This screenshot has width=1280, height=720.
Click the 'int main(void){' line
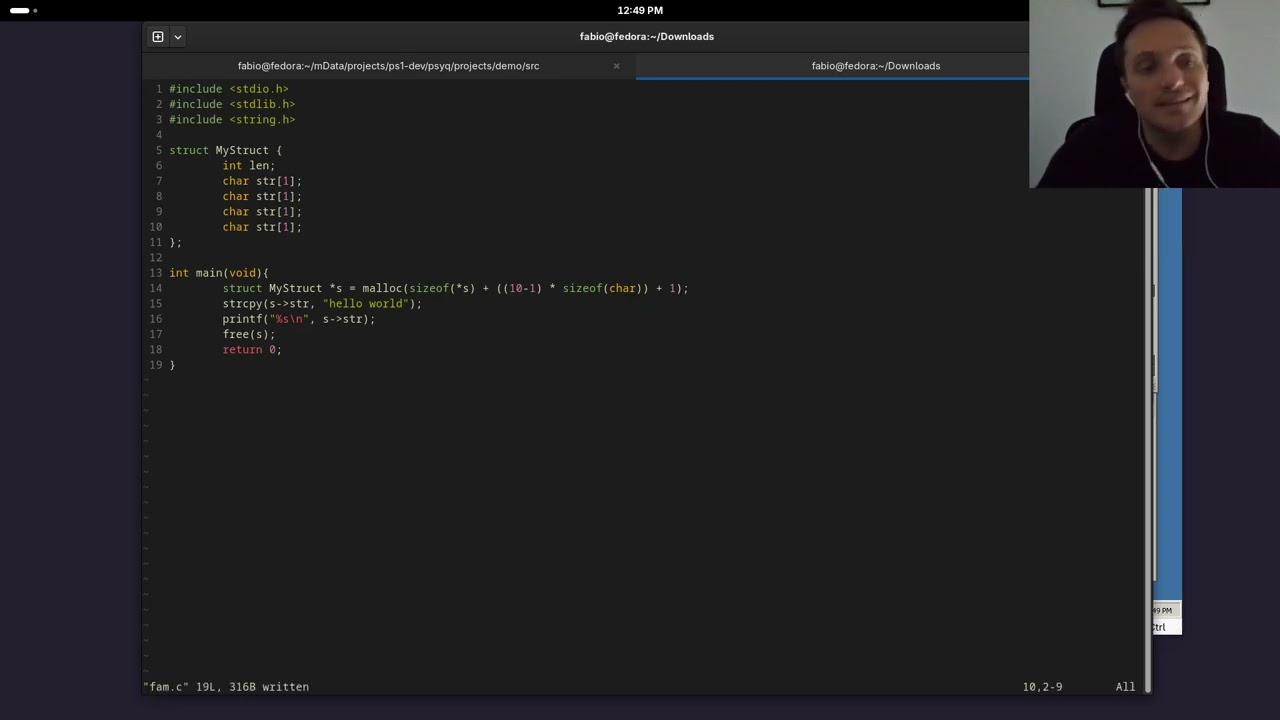(x=219, y=273)
